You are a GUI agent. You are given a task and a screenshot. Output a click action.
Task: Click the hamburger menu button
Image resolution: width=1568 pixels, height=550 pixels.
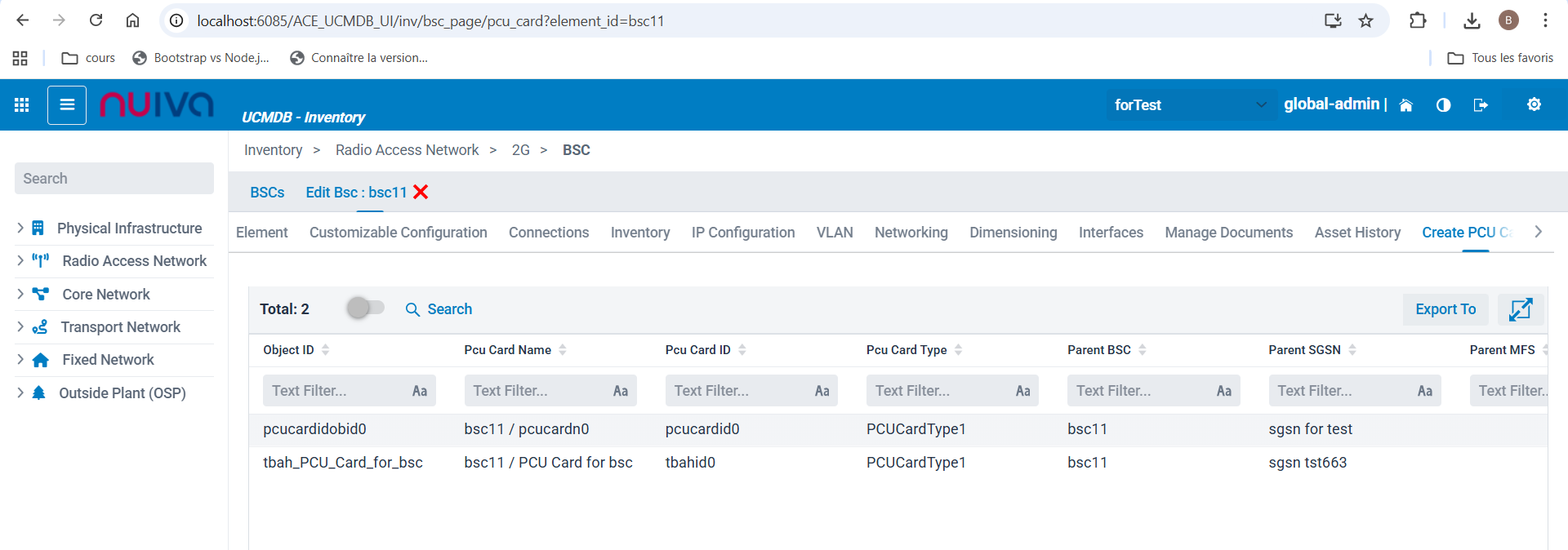[67, 104]
